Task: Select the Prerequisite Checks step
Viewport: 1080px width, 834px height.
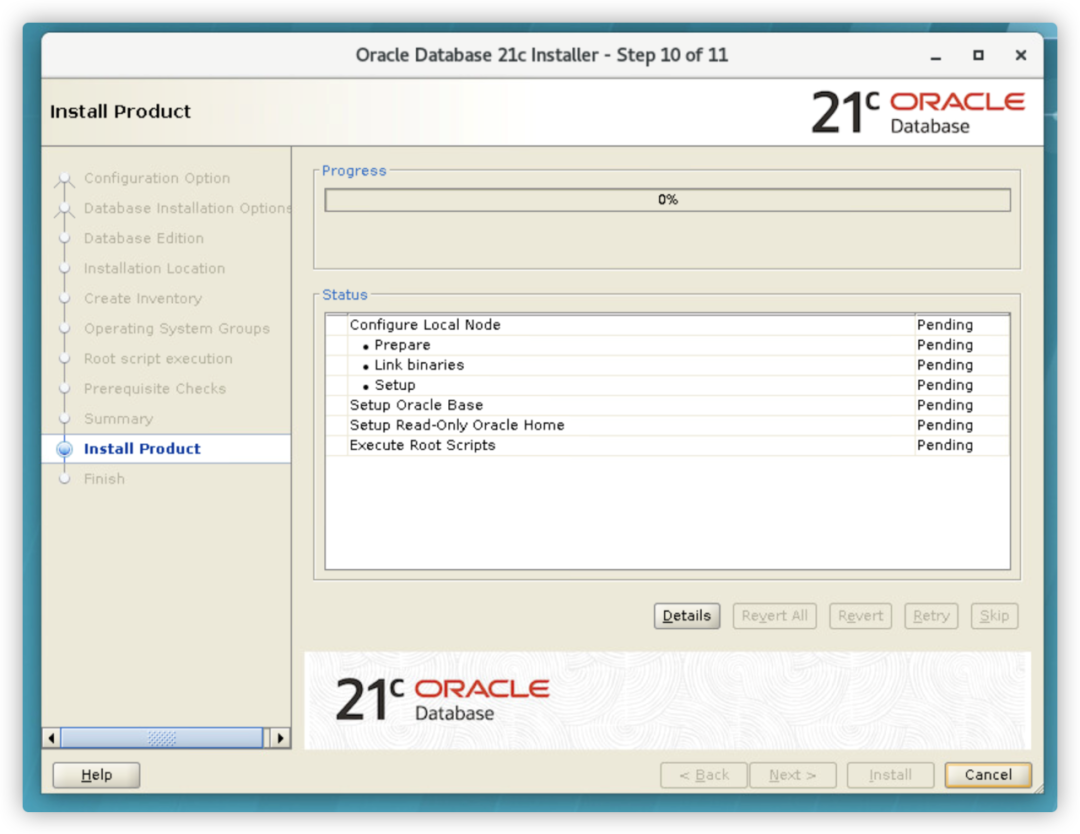Action: pos(155,388)
